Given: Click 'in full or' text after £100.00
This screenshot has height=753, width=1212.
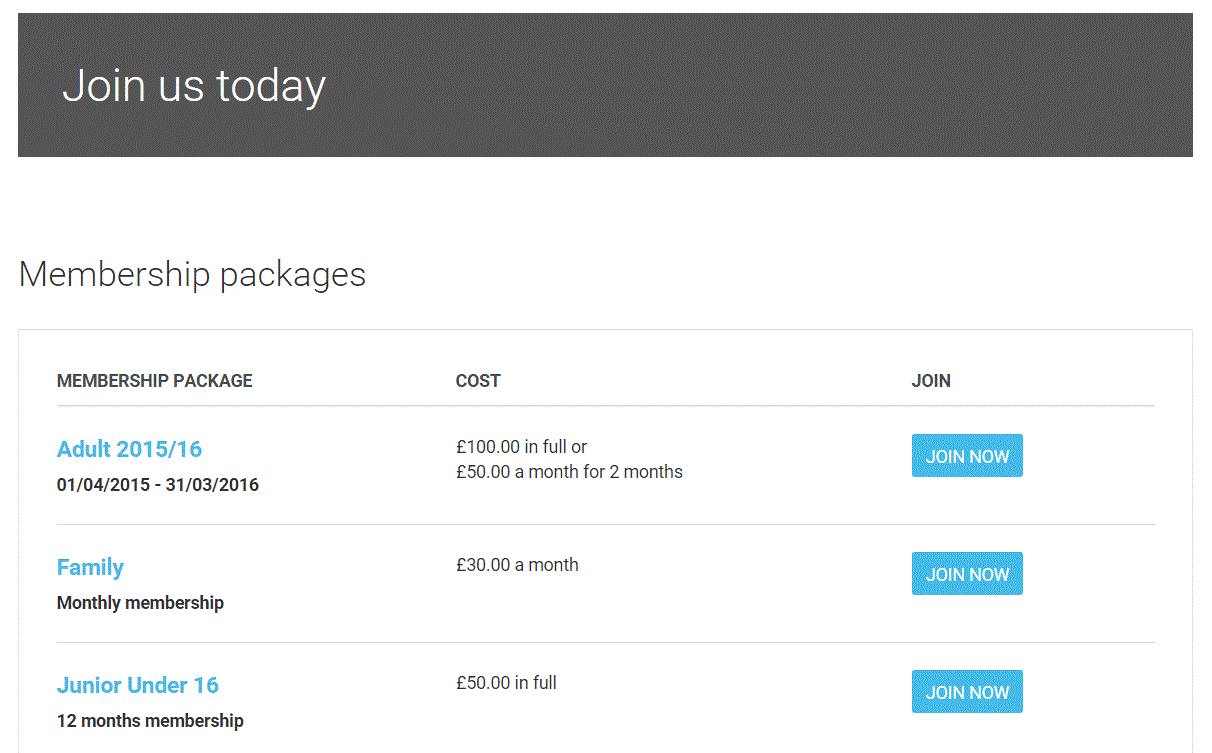Looking at the screenshot, I should (556, 447).
